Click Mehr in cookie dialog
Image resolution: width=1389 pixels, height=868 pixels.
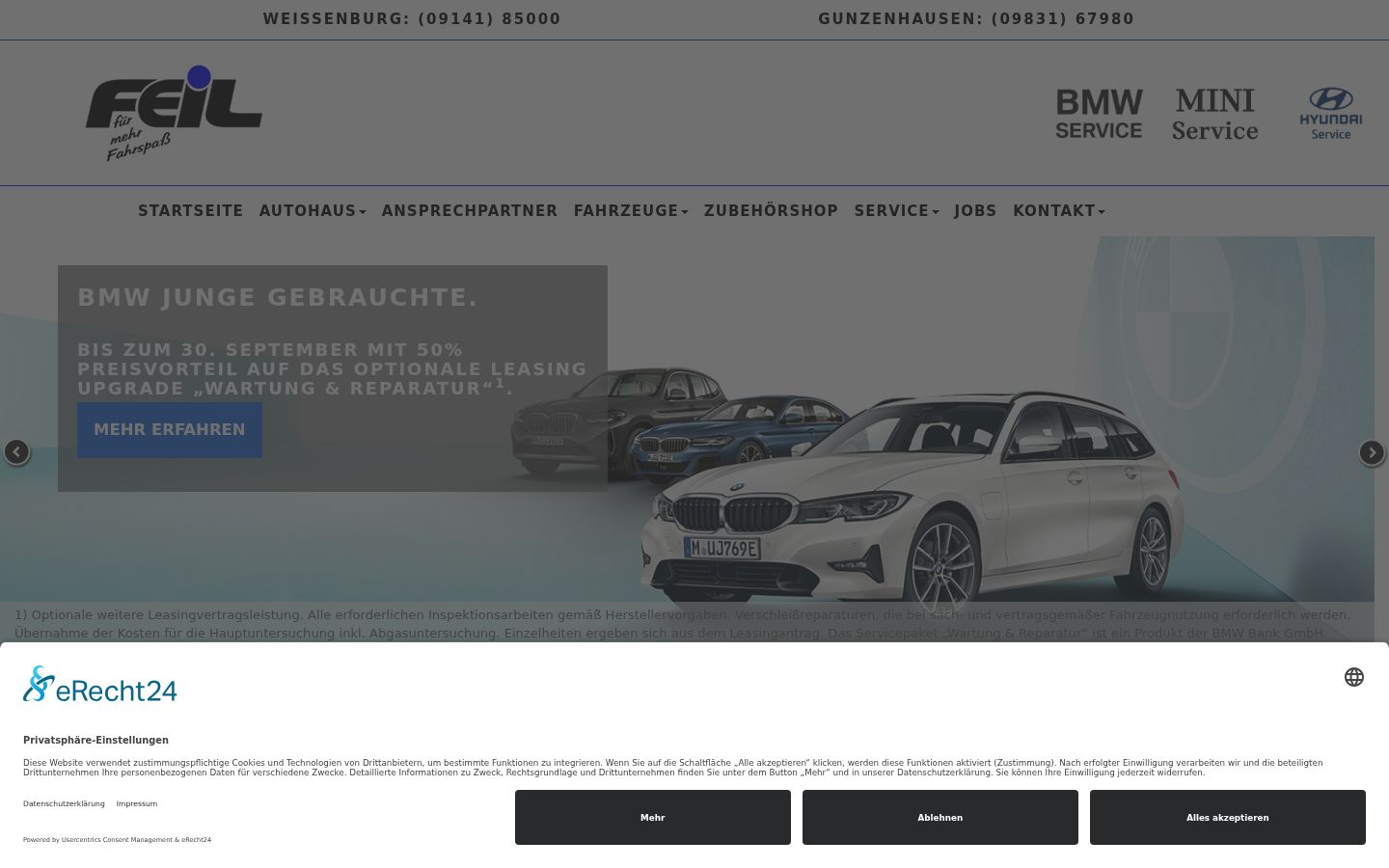(x=653, y=818)
